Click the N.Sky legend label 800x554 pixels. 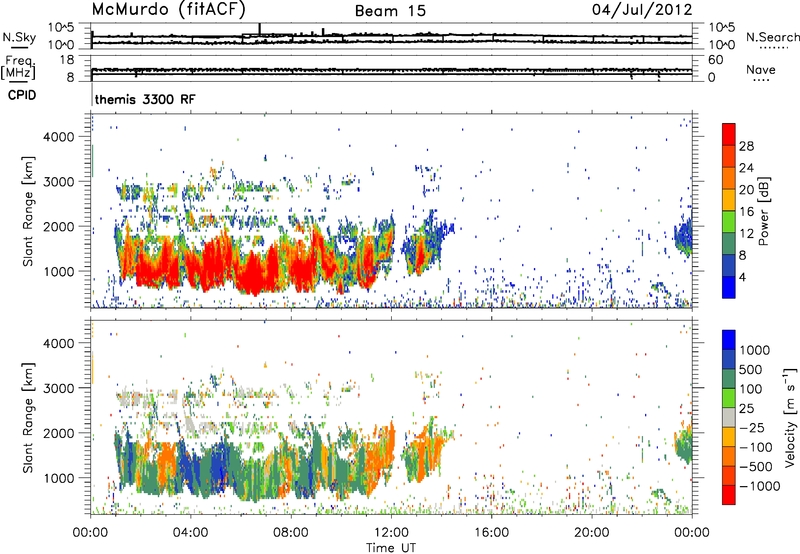(19, 37)
